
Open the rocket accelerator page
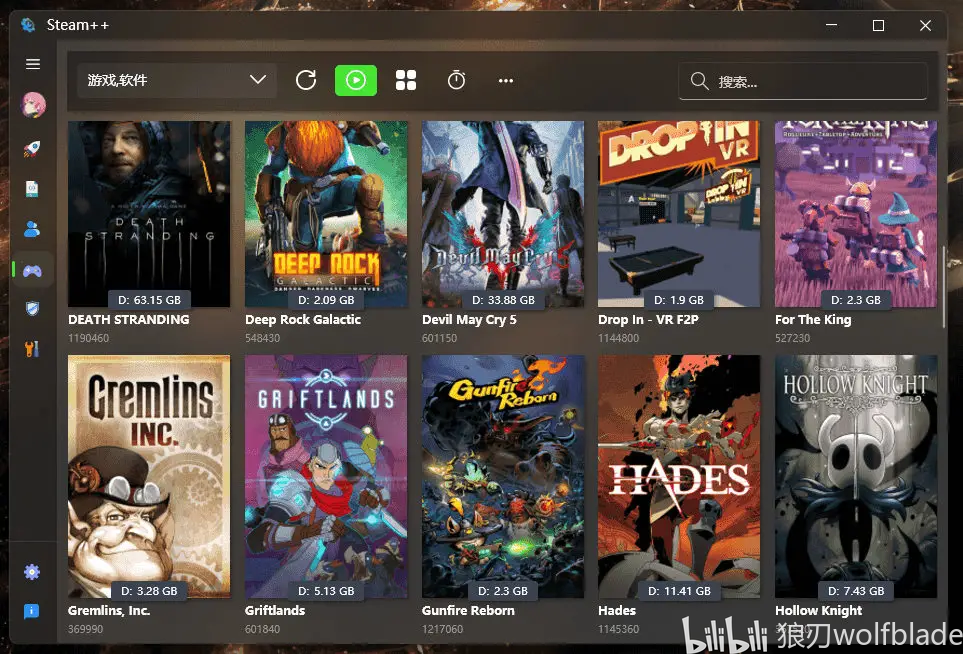coord(32,148)
